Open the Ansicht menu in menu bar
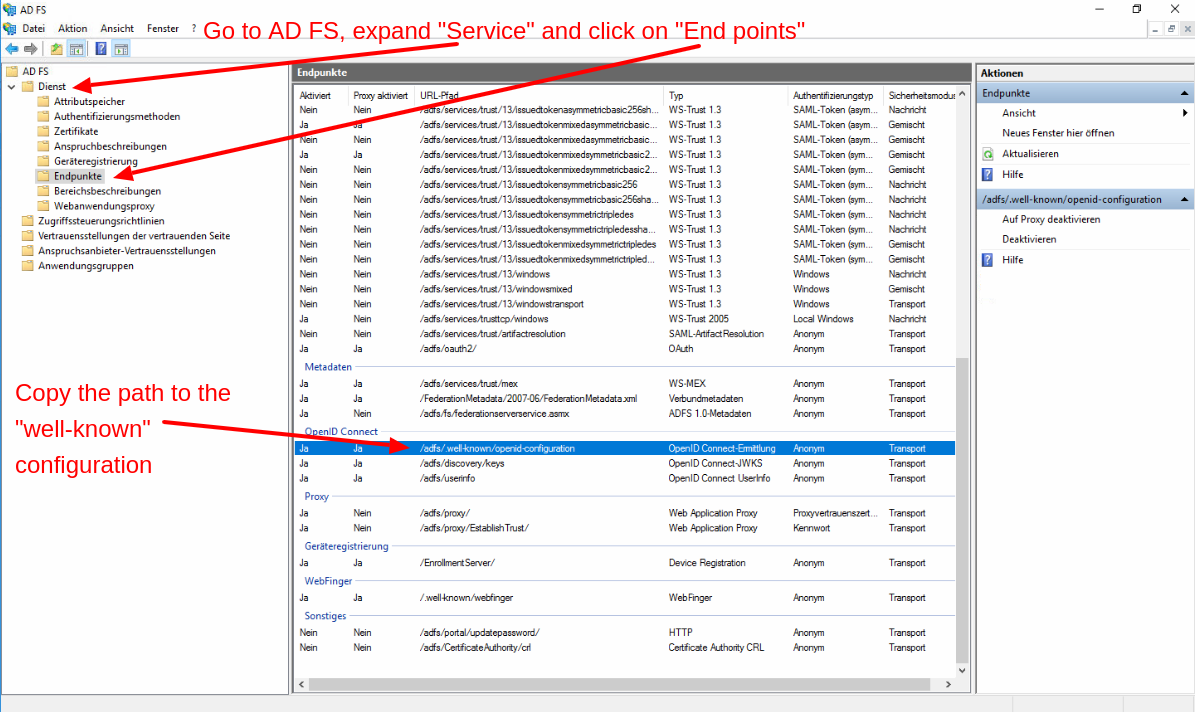Viewport: 1195px width, 712px height. coord(117,28)
